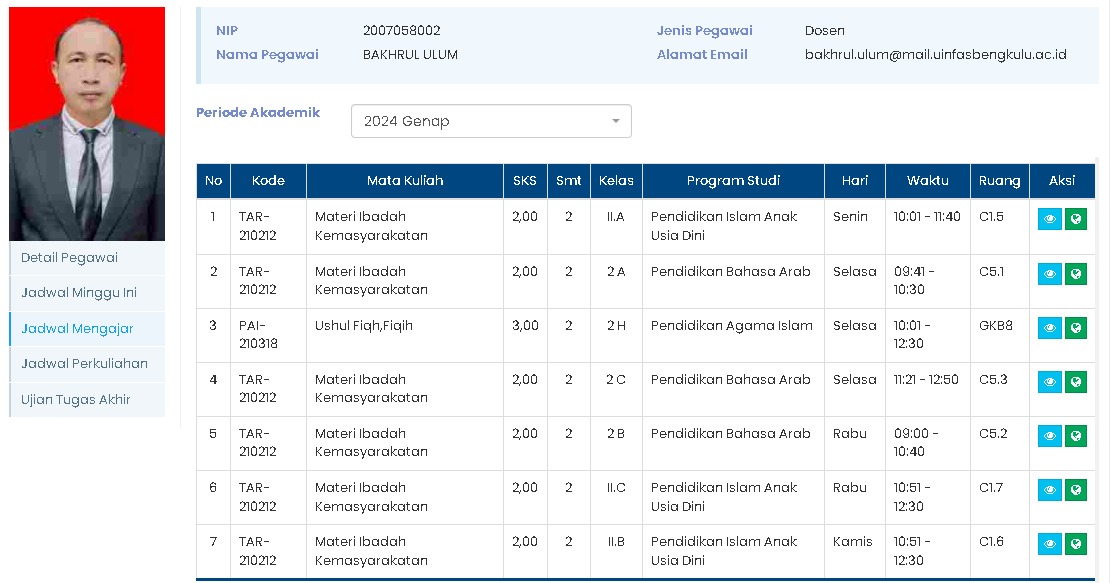Click the green globe icon for row 1
This screenshot has width=1110, height=583.
(x=1076, y=219)
